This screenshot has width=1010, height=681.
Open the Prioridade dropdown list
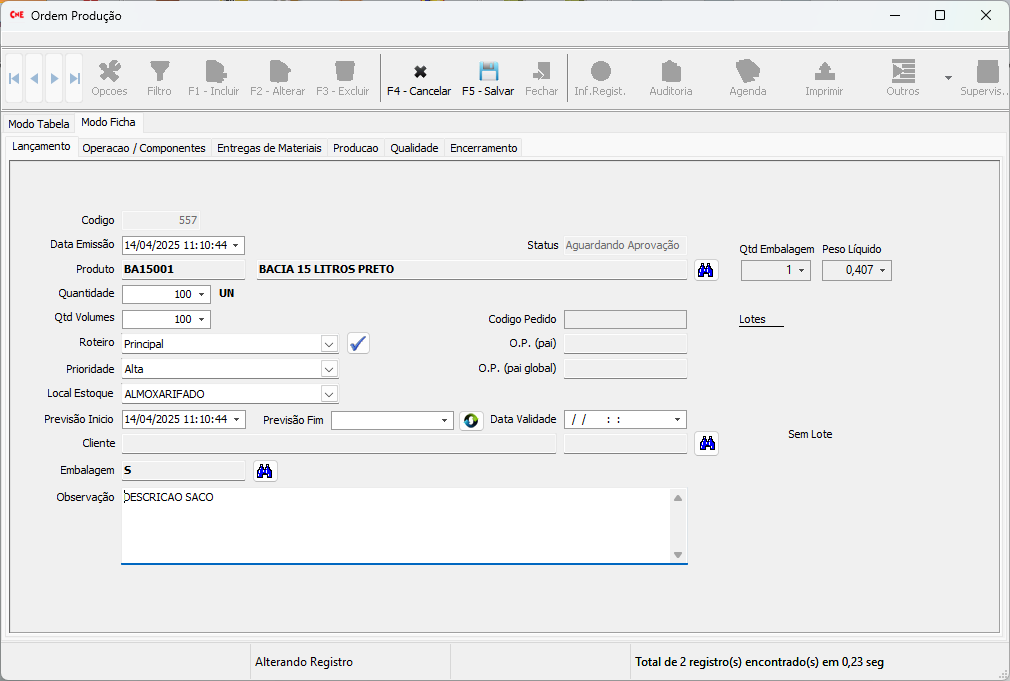[329, 369]
